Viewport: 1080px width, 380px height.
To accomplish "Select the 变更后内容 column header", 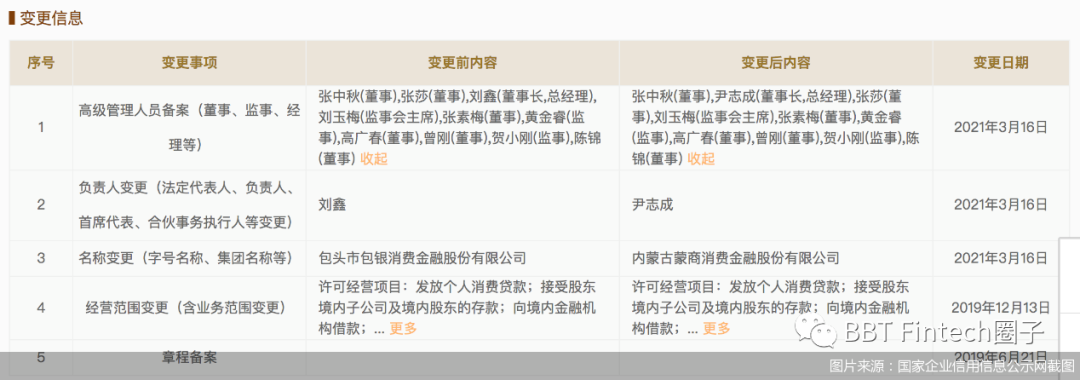I will coord(776,63).
